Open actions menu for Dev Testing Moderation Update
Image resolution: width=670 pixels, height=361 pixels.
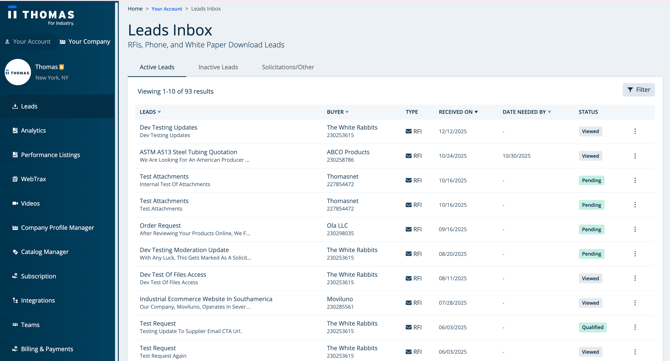pyautogui.click(x=635, y=254)
